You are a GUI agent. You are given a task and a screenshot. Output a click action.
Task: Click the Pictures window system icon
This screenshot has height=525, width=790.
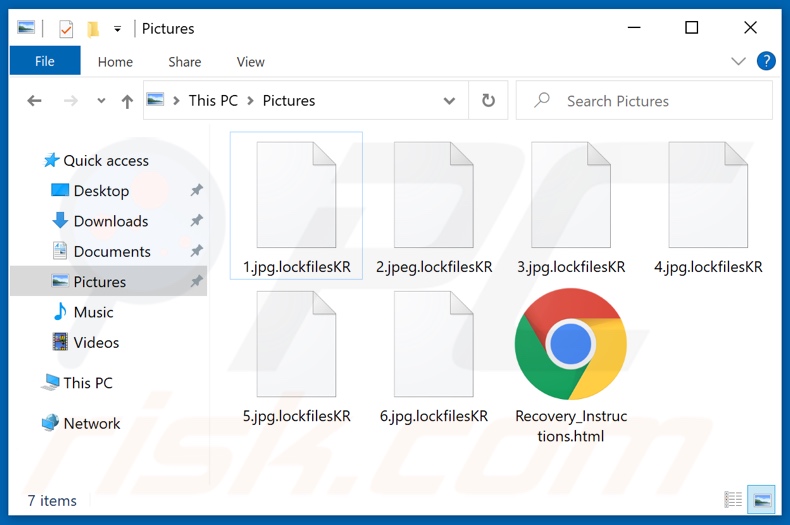click(x=26, y=27)
